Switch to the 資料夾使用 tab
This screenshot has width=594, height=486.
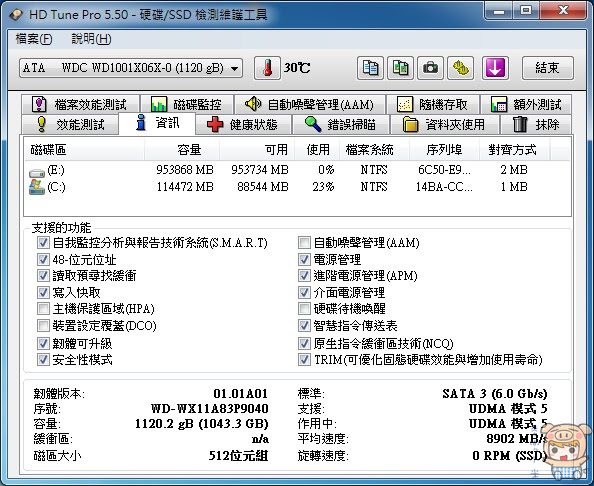pos(444,124)
